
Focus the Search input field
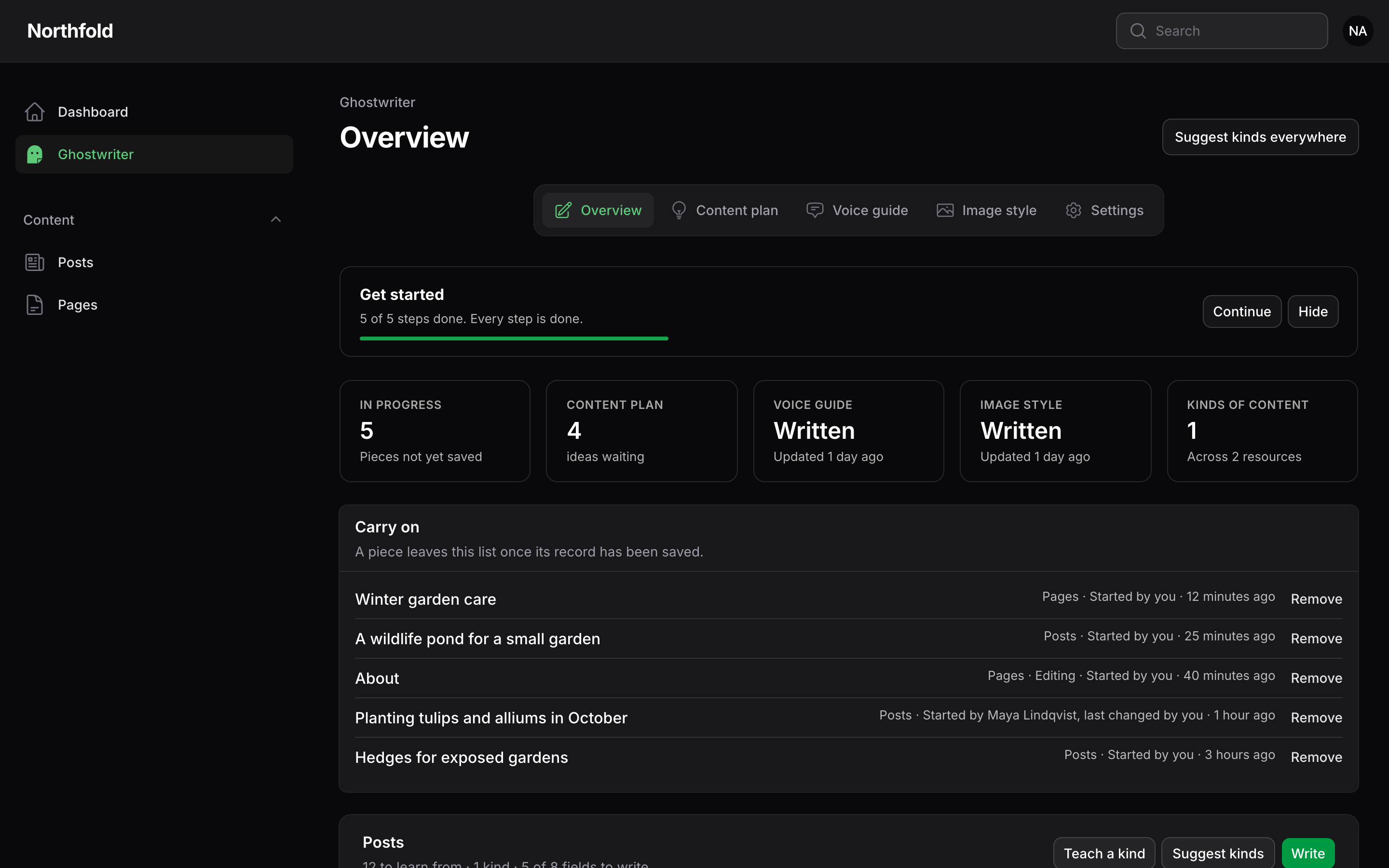pyautogui.click(x=1221, y=31)
